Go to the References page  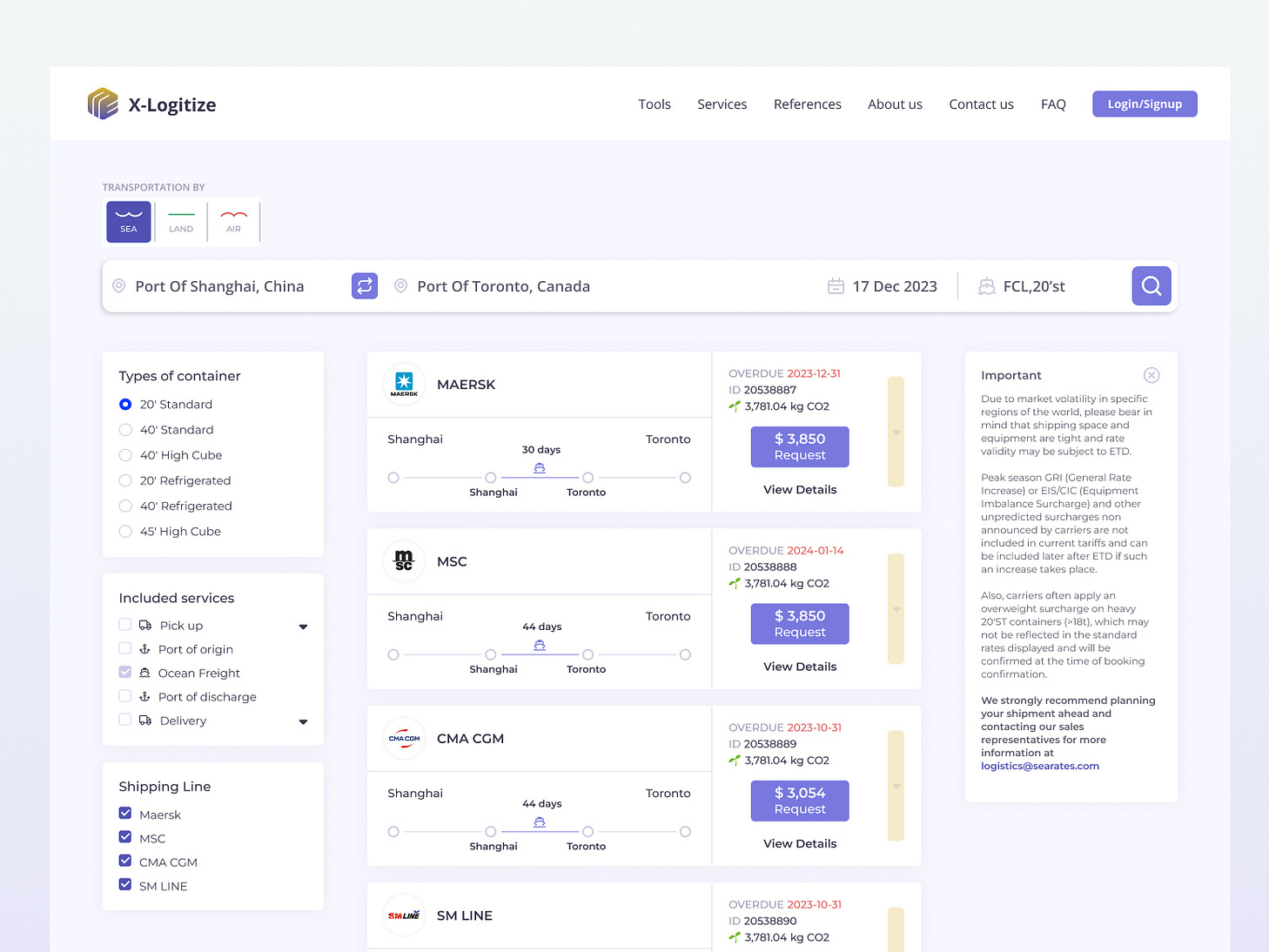(808, 104)
